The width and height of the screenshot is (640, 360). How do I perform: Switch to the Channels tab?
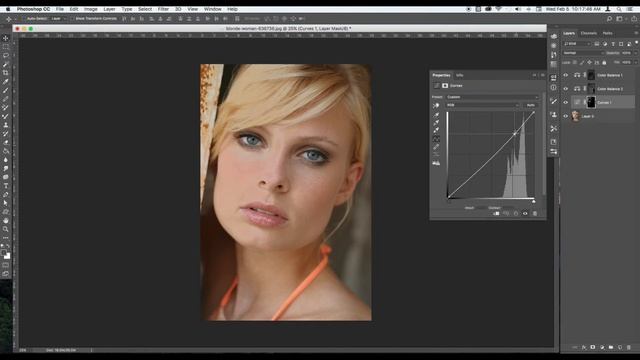588,33
